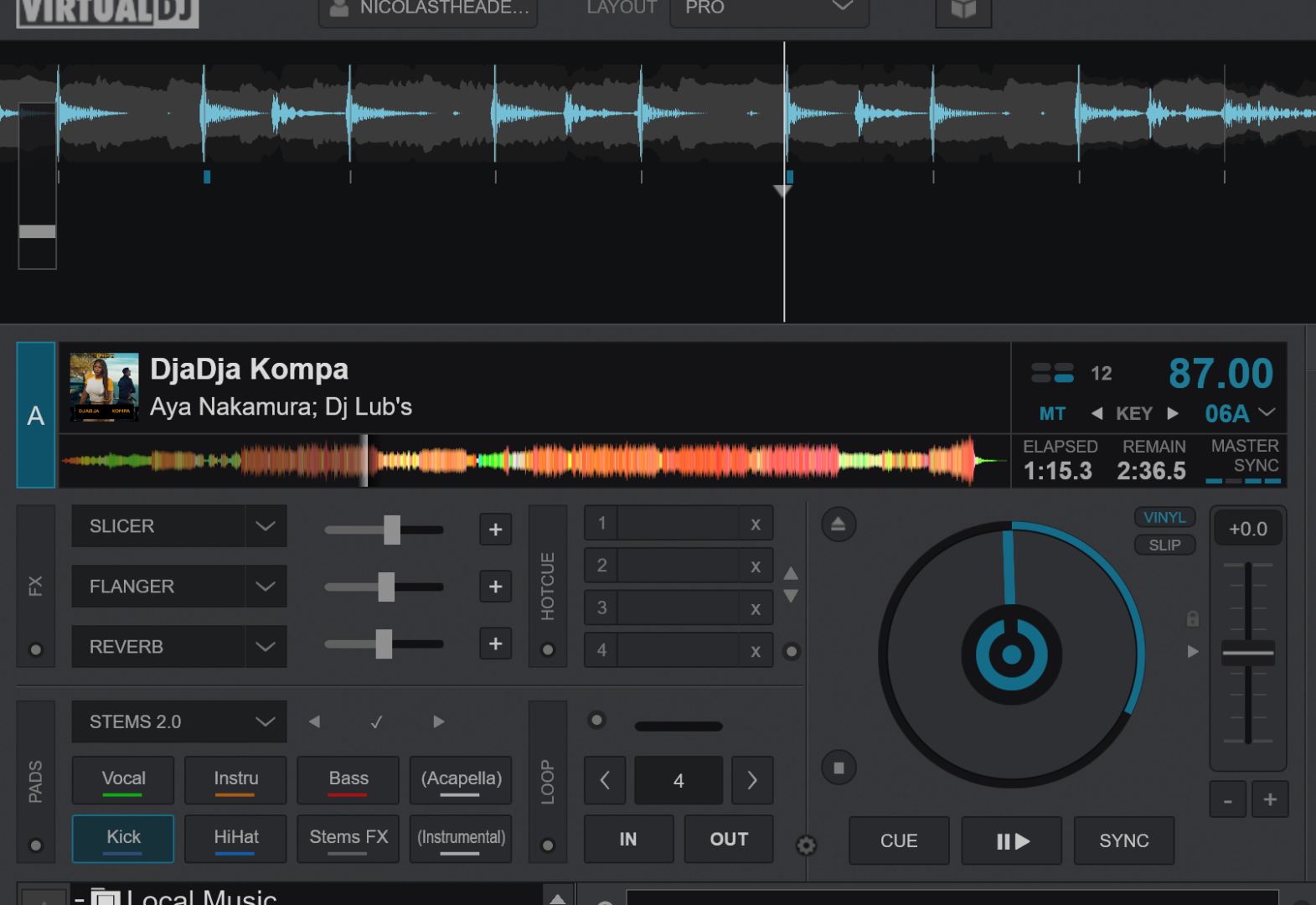Click the dot button right of hotcue 4
The height and width of the screenshot is (905, 1316).
click(792, 651)
